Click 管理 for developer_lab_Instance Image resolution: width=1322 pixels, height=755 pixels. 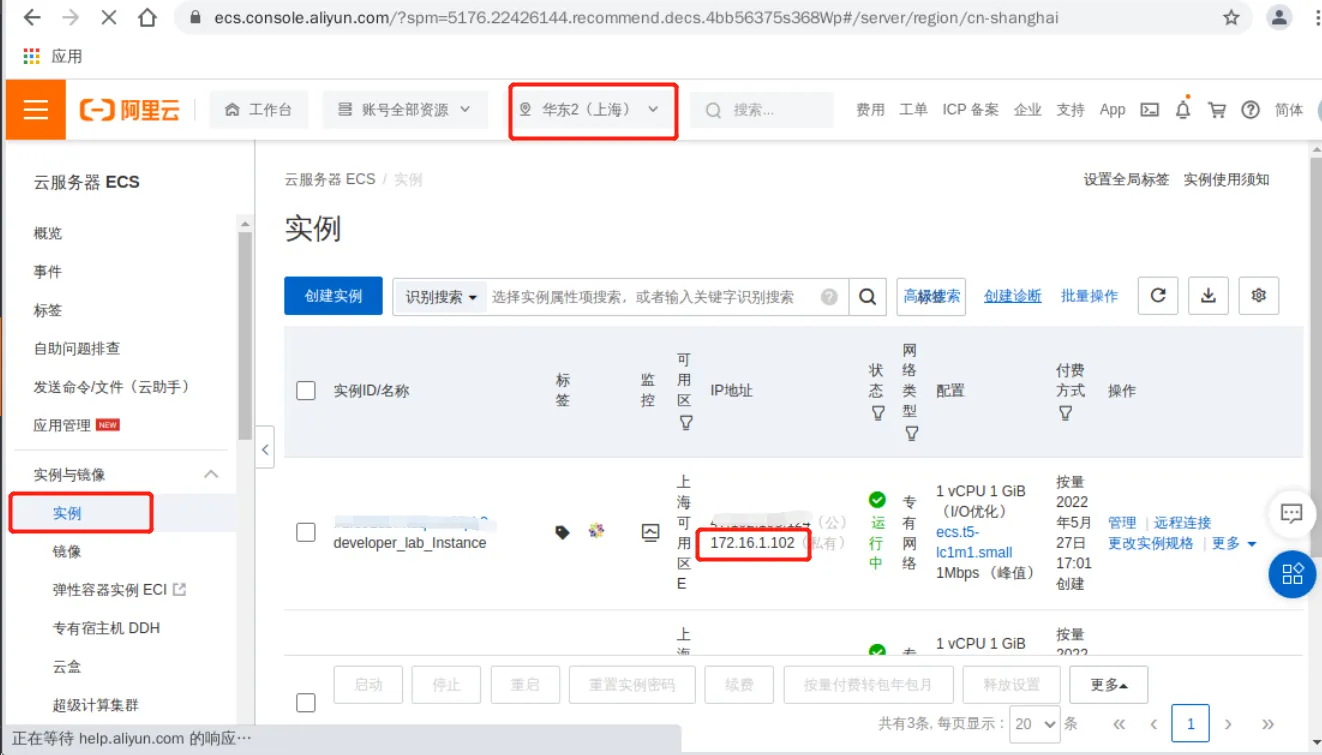coord(1122,523)
